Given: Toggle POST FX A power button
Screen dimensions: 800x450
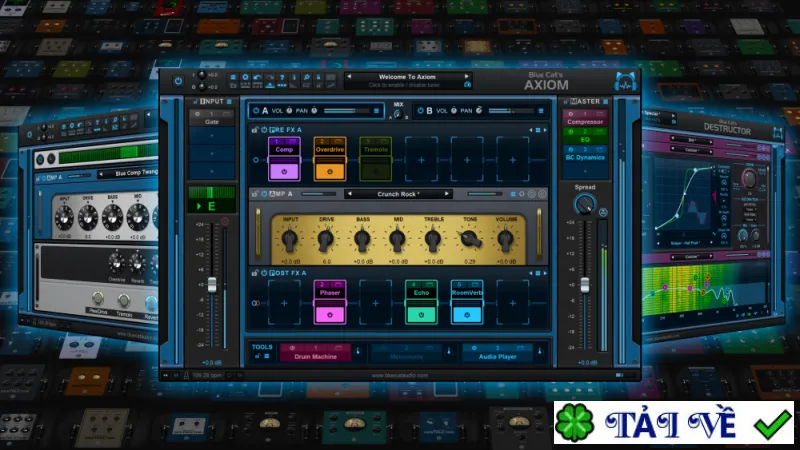Looking at the screenshot, I should pos(264,273).
